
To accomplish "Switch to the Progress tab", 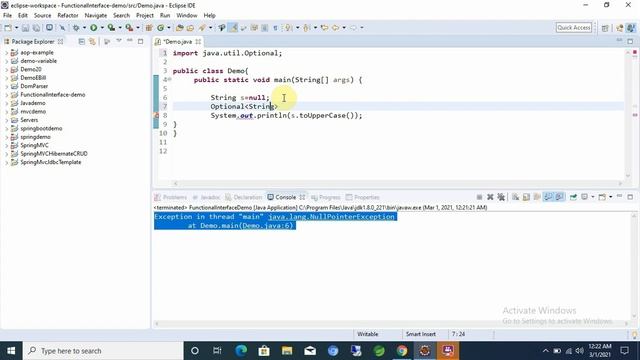I will [x=326, y=197].
